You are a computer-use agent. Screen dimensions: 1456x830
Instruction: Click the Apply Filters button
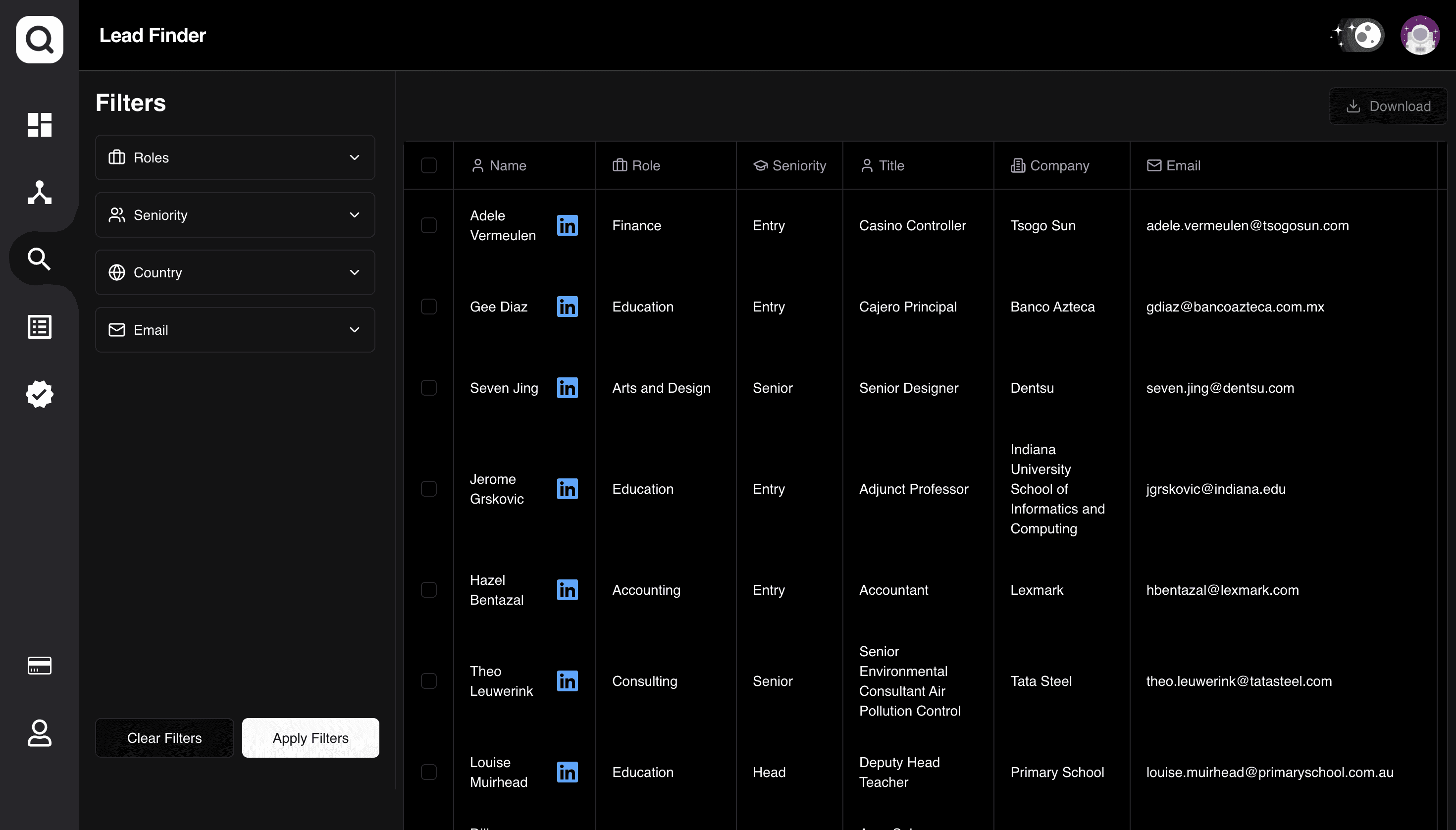(311, 738)
